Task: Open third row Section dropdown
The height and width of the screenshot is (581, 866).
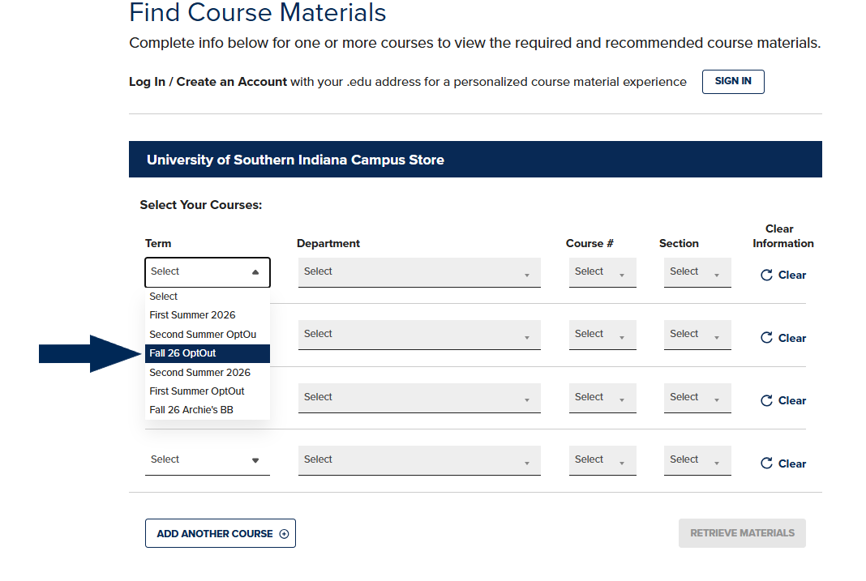Action: pos(697,398)
